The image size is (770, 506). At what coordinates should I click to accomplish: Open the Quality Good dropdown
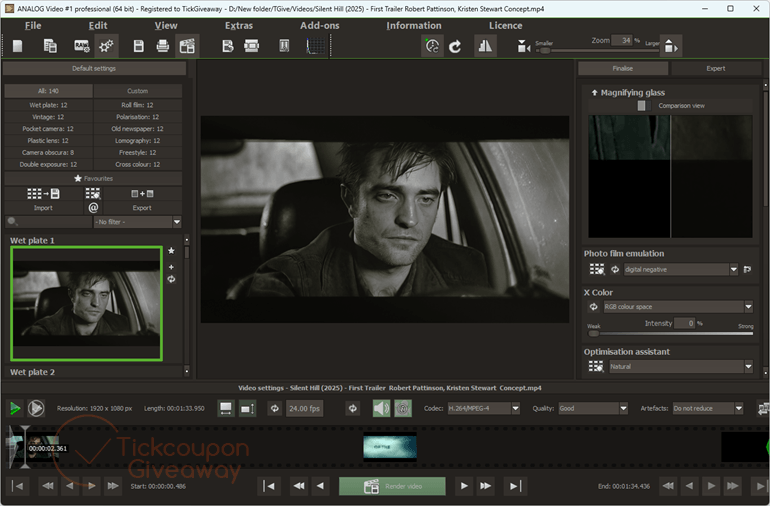pyautogui.click(x=593, y=408)
